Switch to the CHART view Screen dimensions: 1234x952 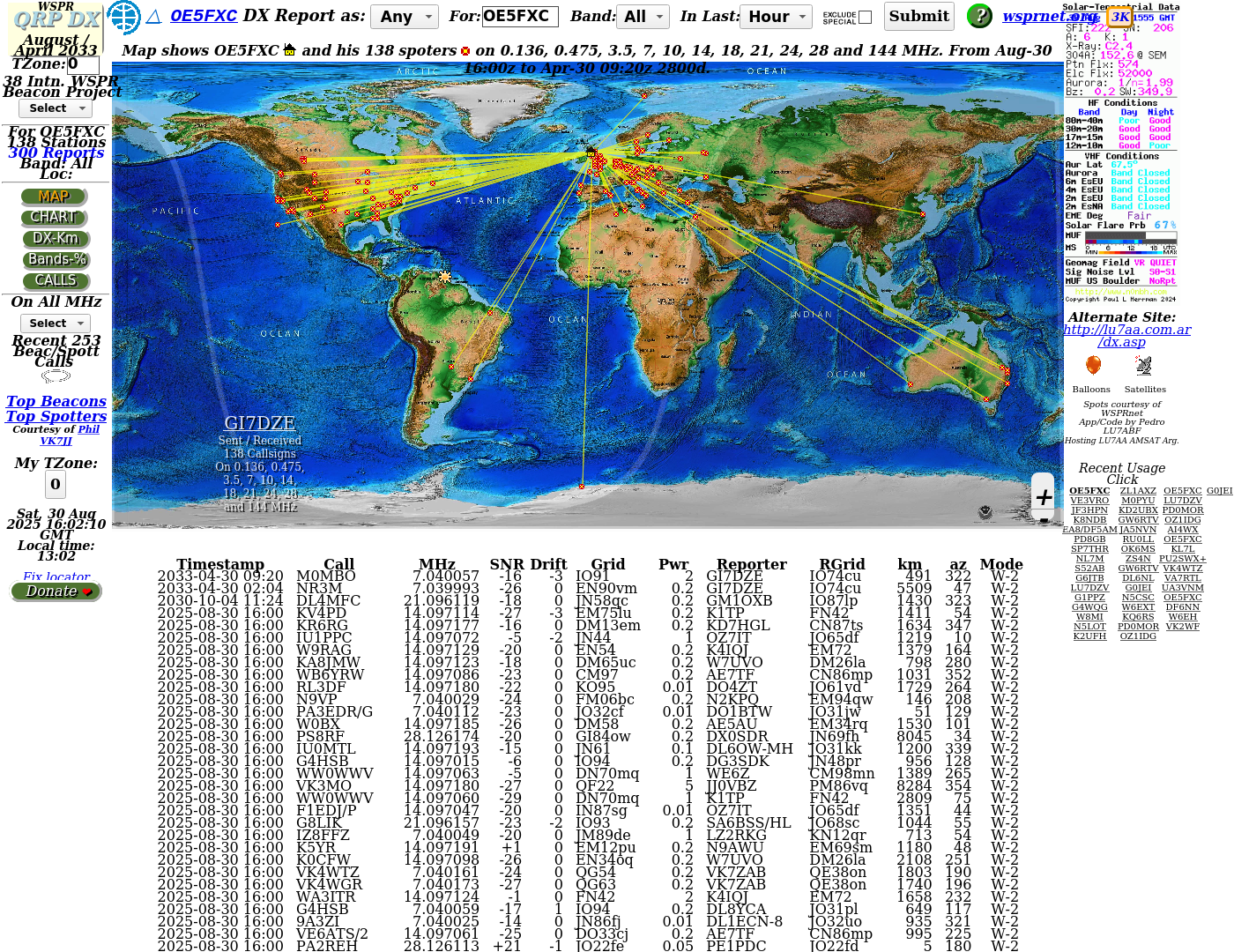[x=55, y=217]
